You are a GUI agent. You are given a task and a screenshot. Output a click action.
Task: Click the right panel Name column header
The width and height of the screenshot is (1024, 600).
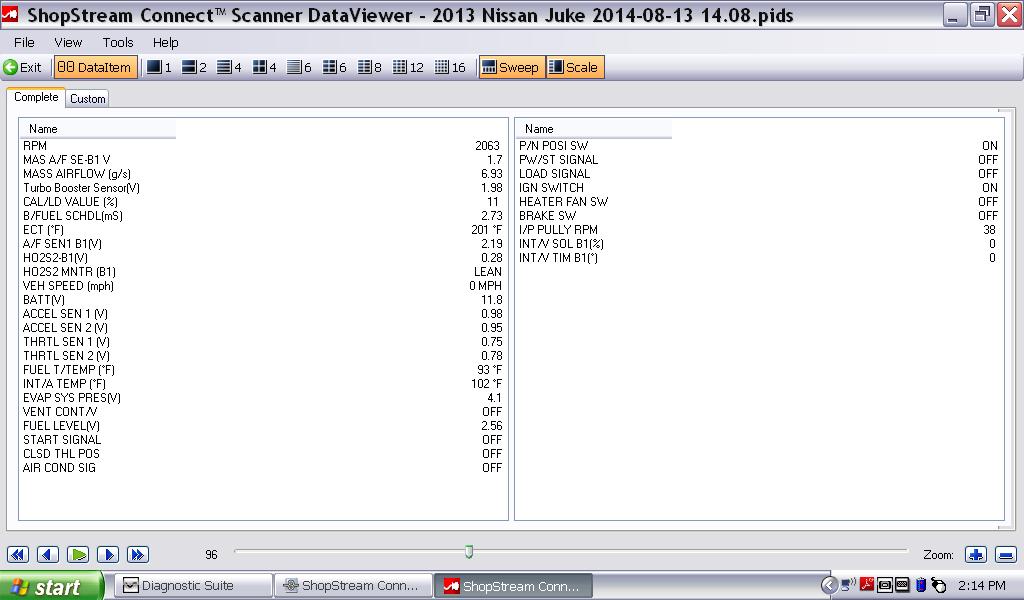point(594,129)
